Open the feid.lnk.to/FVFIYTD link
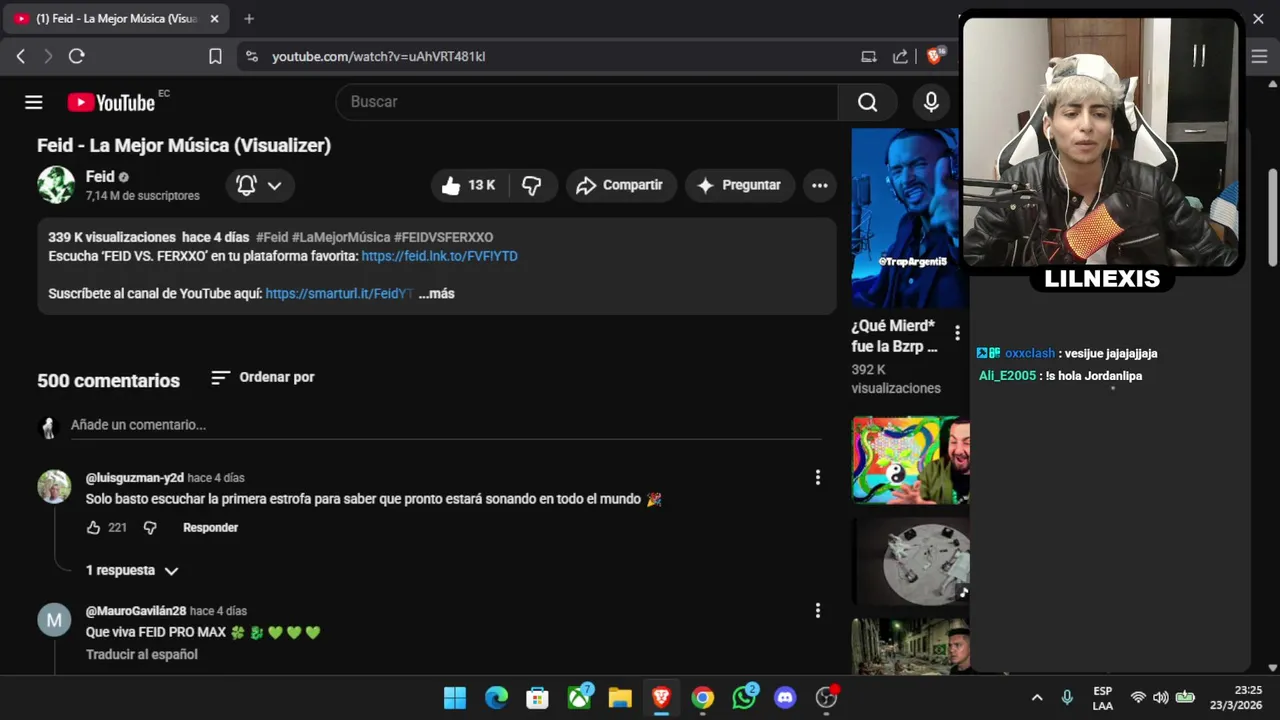The height and width of the screenshot is (720, 1280). click(439, 256)
